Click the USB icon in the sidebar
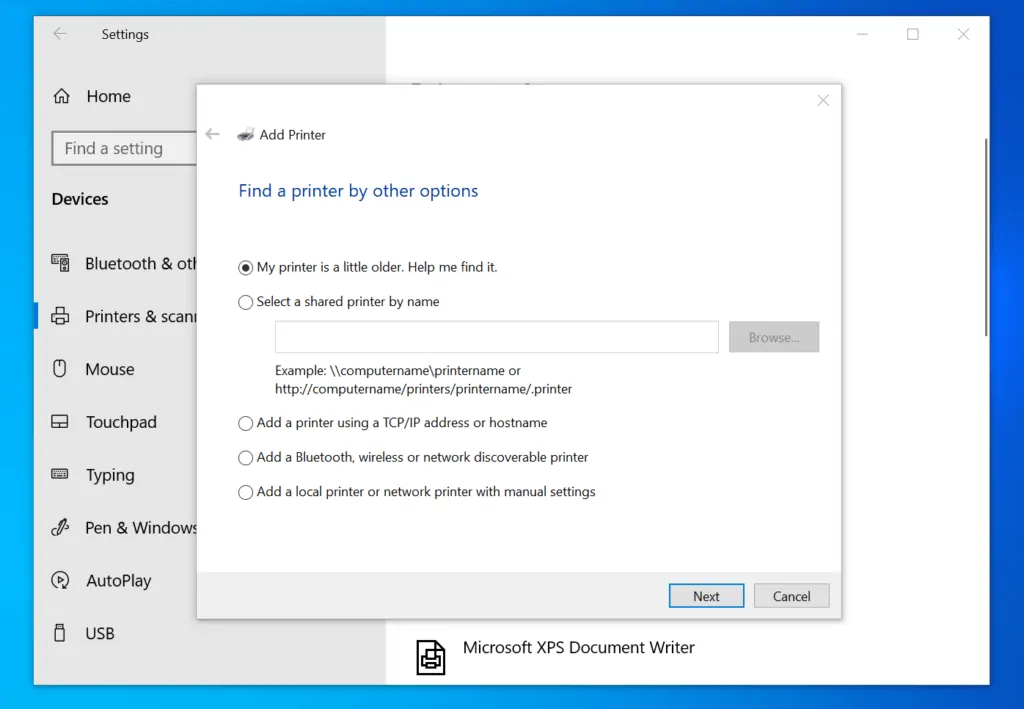Viewport: 1024px width, 709px height. click(60, 633)
